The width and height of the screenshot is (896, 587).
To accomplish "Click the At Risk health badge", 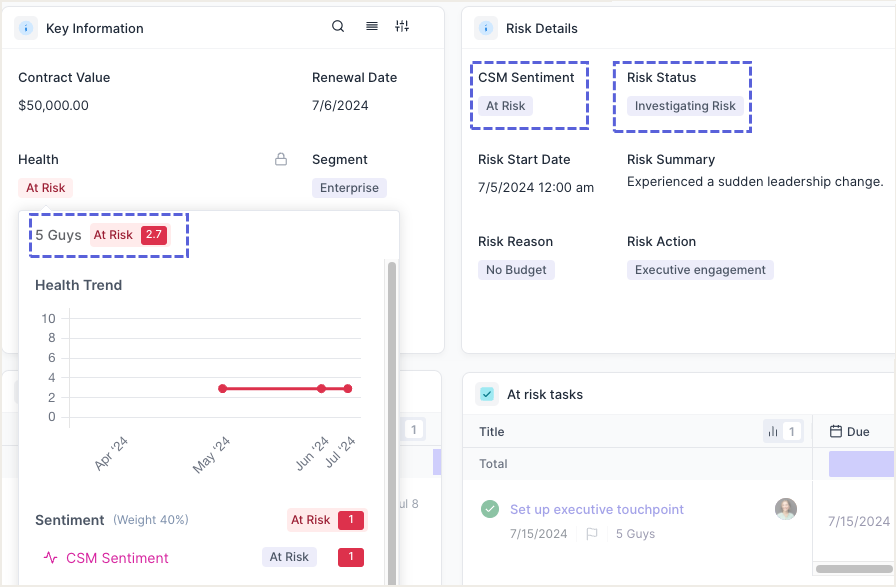I will point(46,188).
